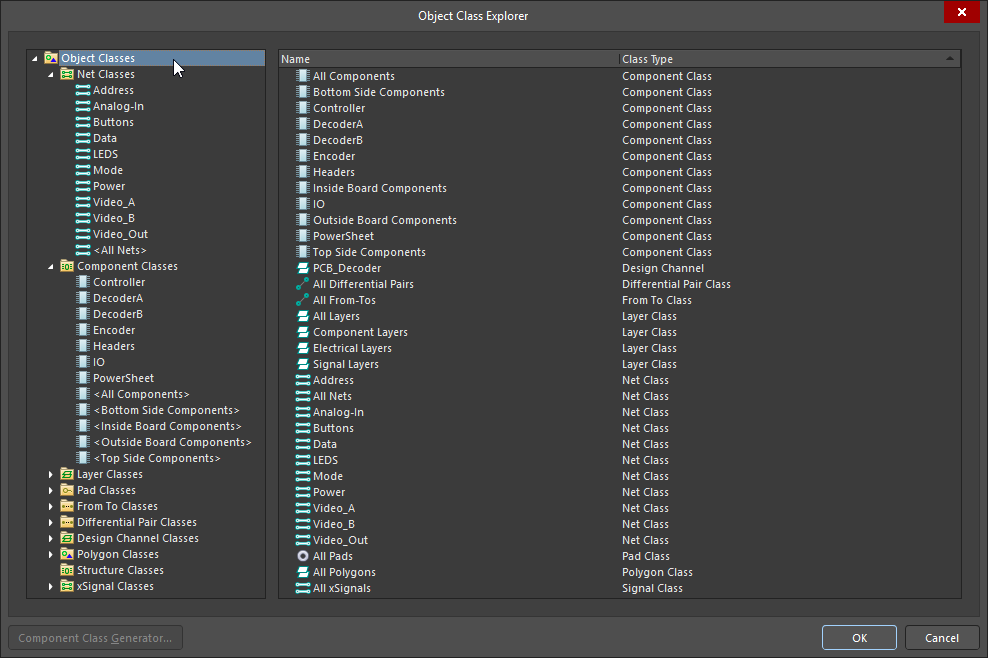Collapse the Object Classes root node
988x658 pixels.
tap(35, 59)
